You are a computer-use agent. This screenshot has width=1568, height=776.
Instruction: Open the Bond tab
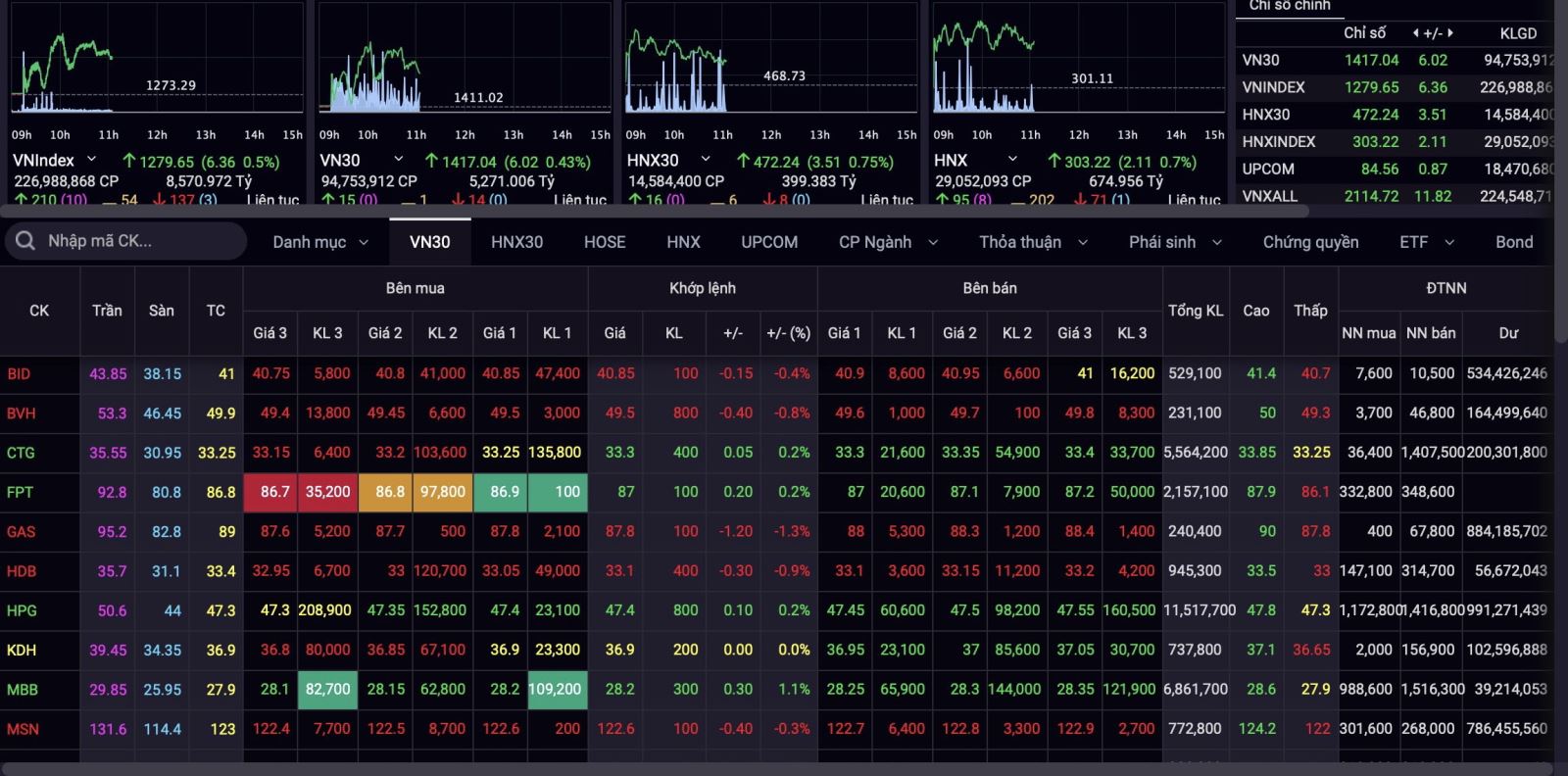[x=1514, y=242]
